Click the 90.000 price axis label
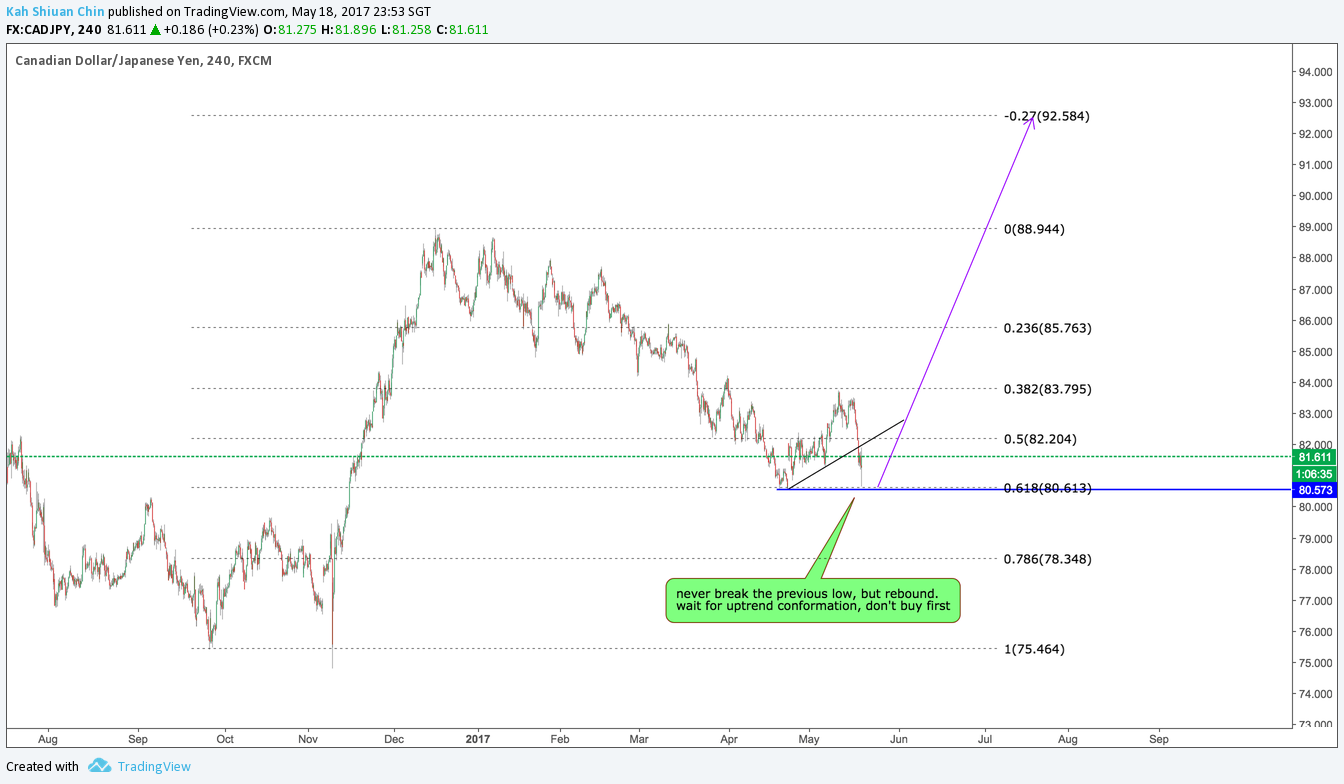The width and height of the screenshot is (1344, 784). pos(1315,196)
